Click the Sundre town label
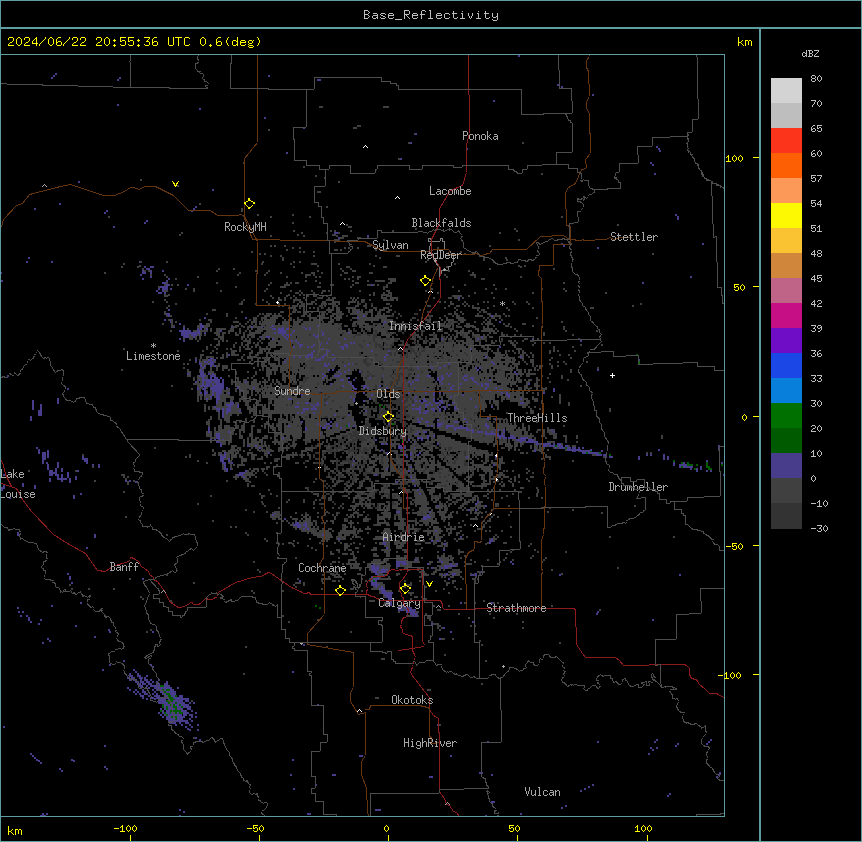 point(292,391)
